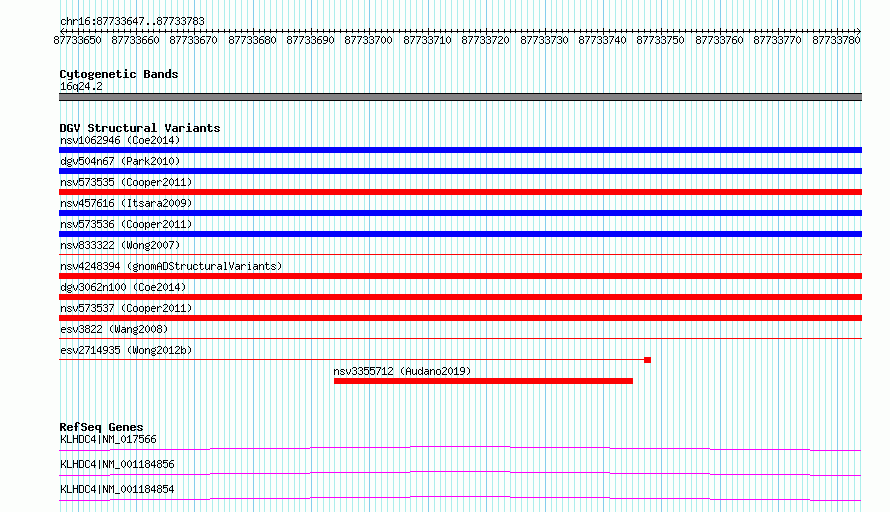Open KLHDC4|NM_001184856 transcript label
This screenshot has height=512, width=890.
[117, 464]
